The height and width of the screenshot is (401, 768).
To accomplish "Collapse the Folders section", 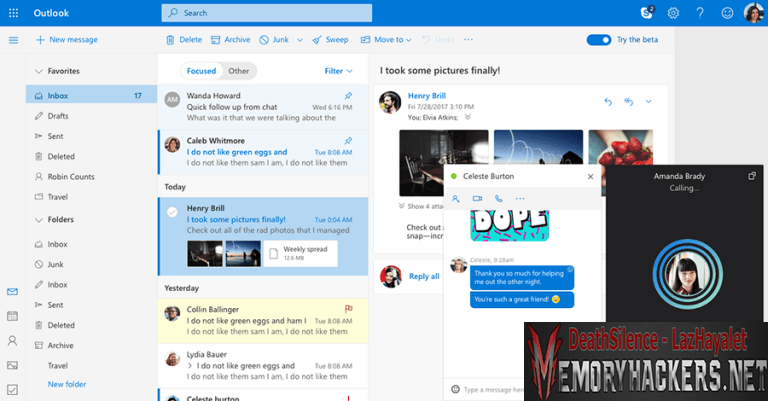I will tap(38, 220).
